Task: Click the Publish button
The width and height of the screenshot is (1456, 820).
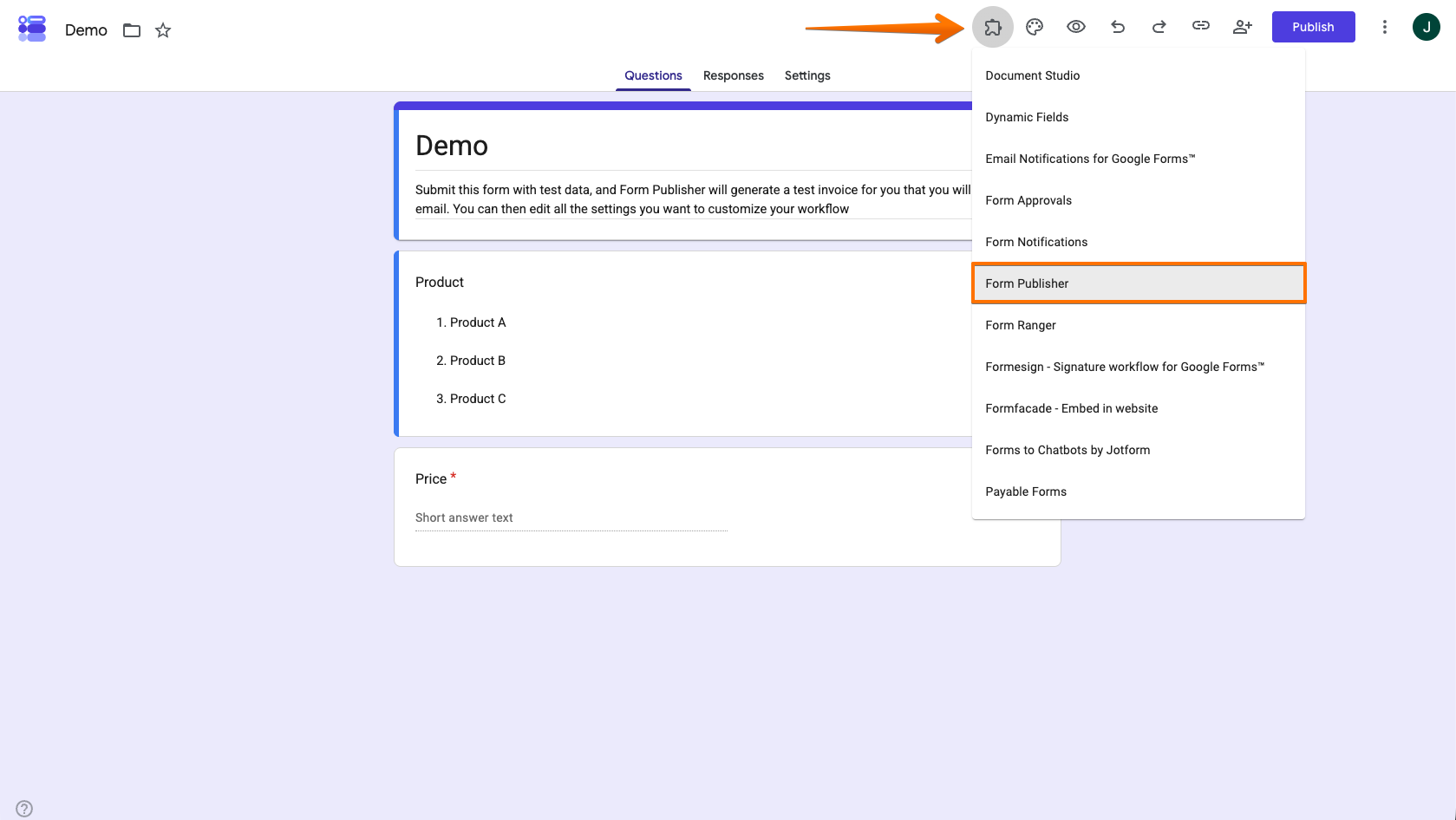Action: (1313, 27)
